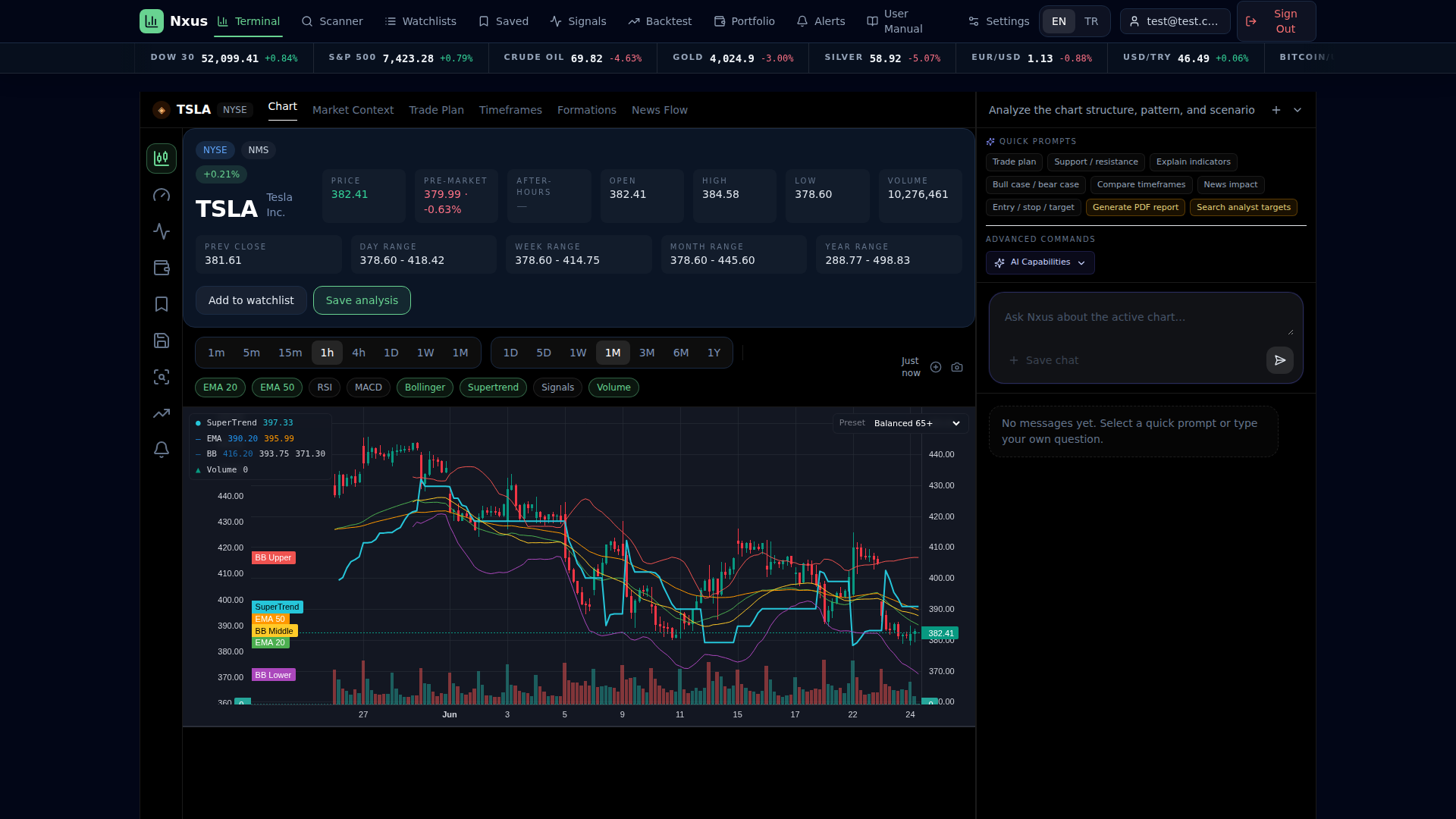Toggle RSI indicator
1456x819 pixels.
(x=325, y=388)
